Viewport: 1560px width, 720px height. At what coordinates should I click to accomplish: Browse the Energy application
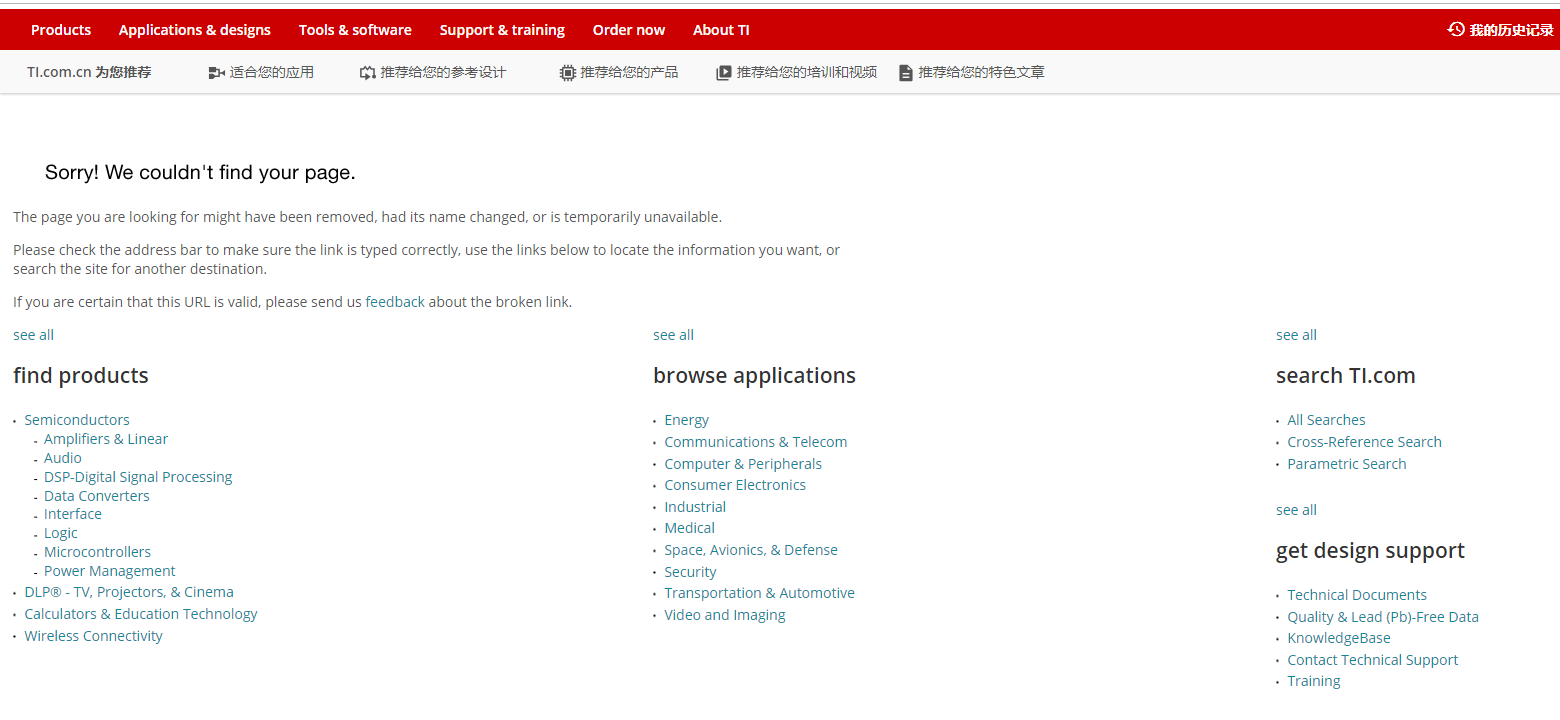687,420
